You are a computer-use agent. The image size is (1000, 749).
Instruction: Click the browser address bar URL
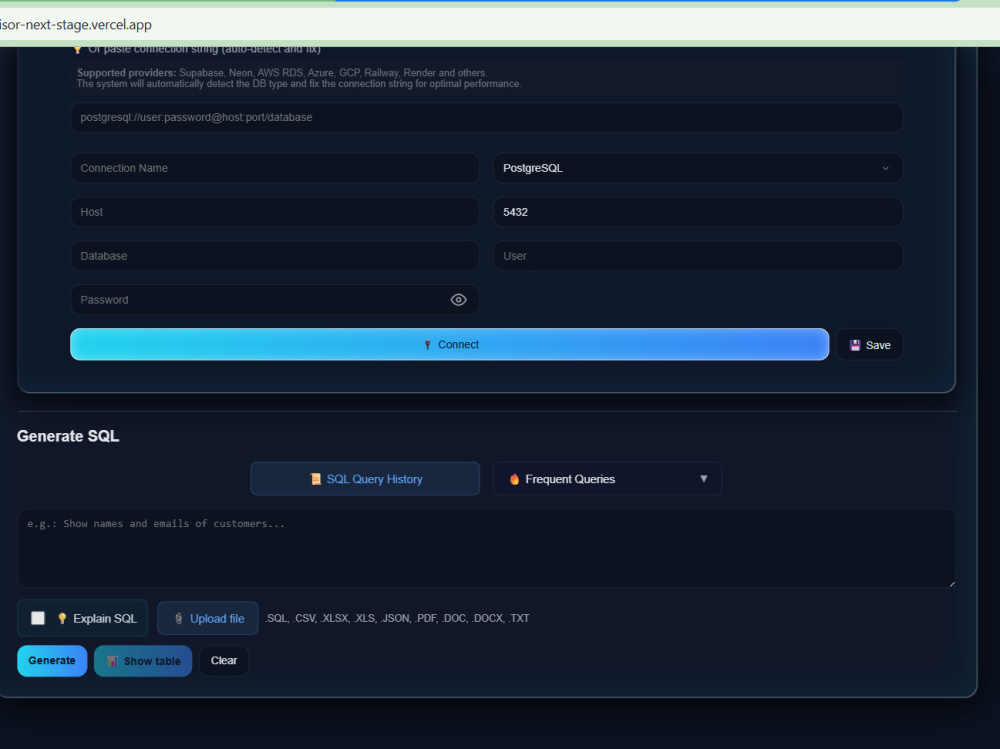76,25
